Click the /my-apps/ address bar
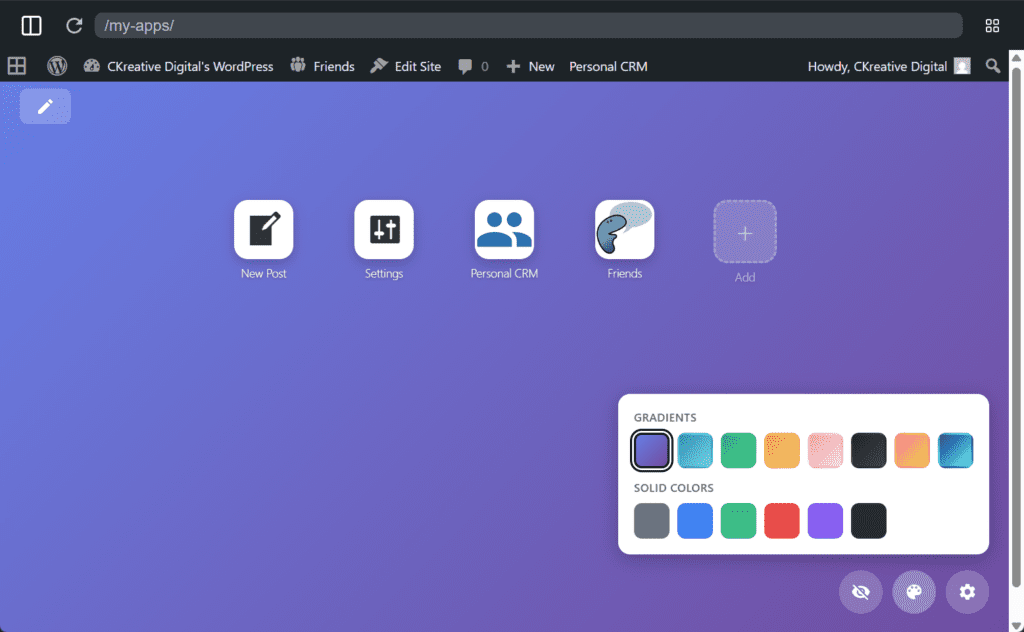Screen dimensions: 1024x632 point(528,26)
